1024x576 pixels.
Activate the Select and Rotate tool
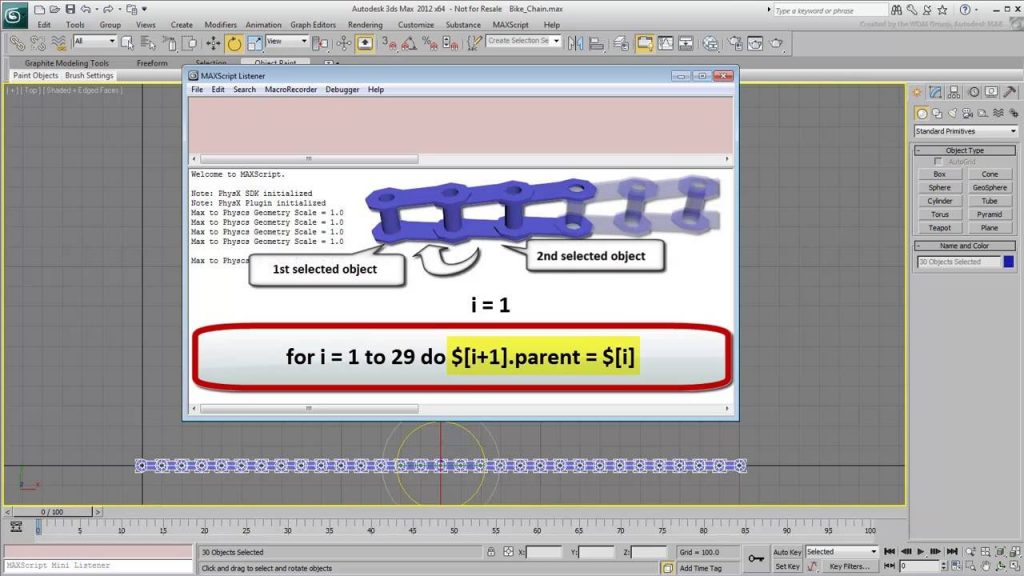coord(233,42)
